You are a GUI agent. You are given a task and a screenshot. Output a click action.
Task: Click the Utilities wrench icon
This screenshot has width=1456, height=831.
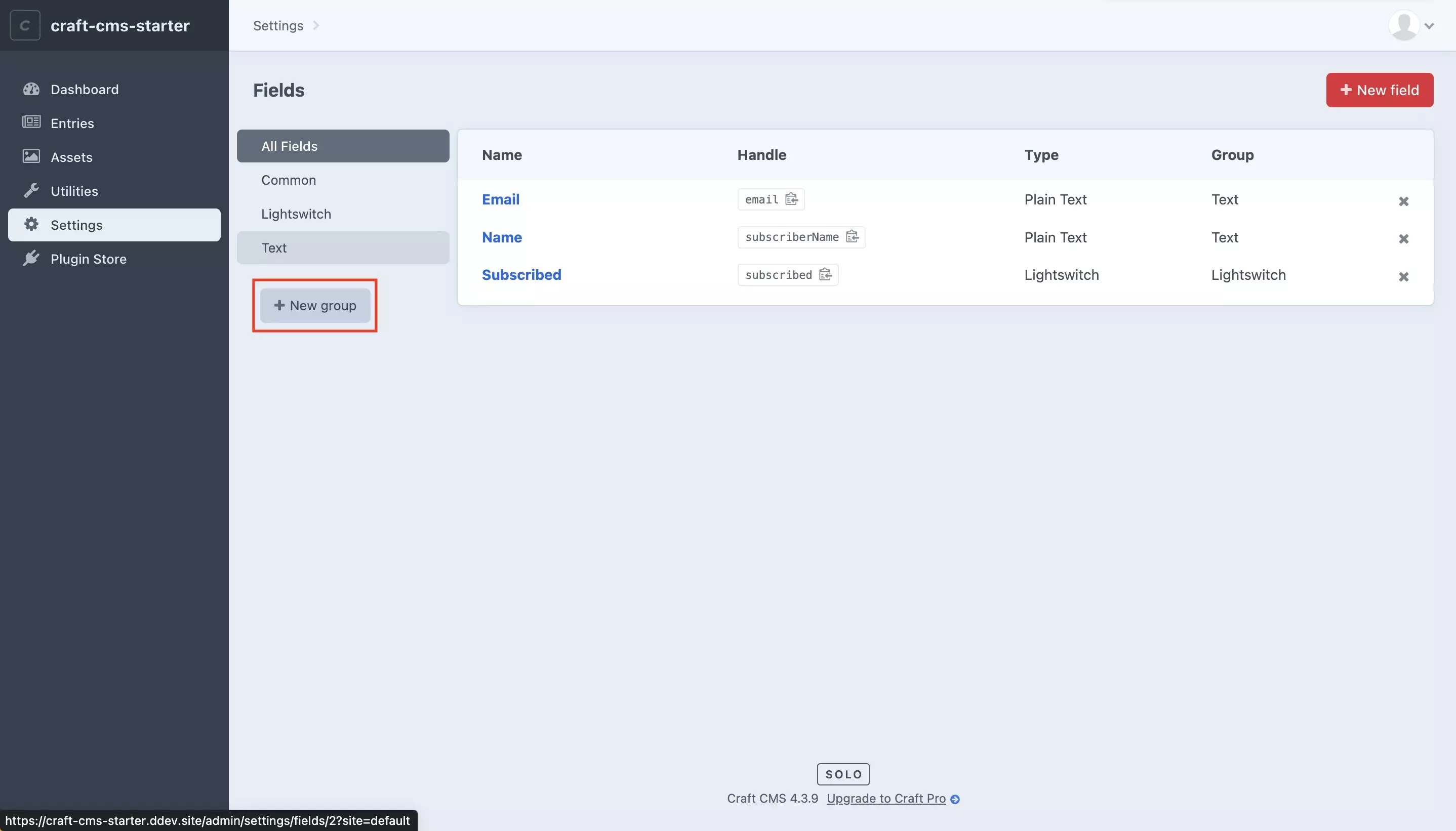(31, 191)
